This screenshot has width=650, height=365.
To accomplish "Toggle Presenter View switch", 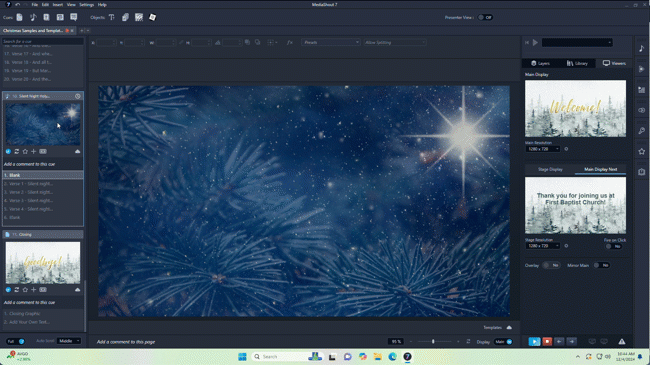I will 485,17.
